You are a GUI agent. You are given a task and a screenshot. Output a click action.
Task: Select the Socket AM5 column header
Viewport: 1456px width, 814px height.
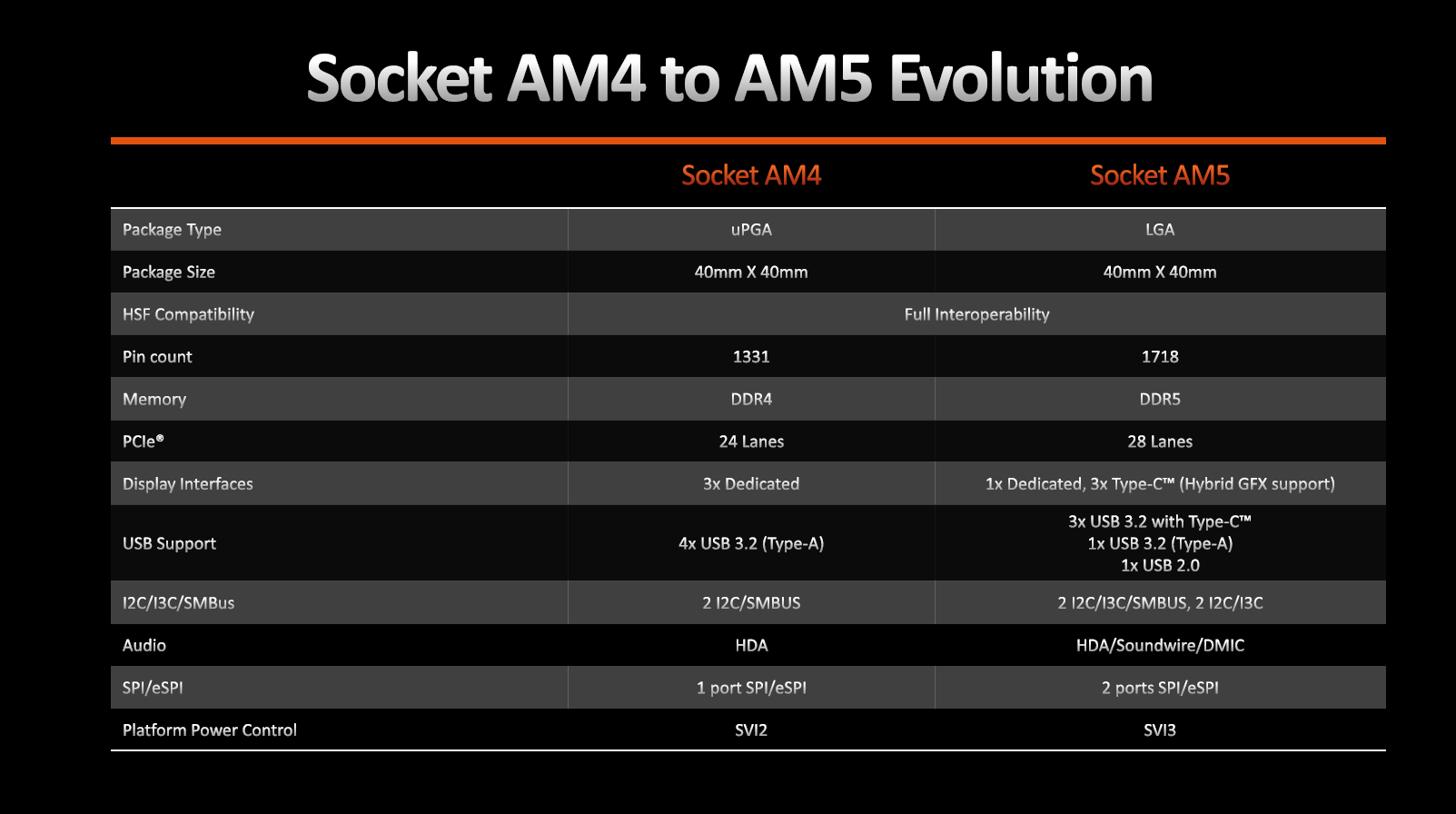click(x=1159, y=175)
